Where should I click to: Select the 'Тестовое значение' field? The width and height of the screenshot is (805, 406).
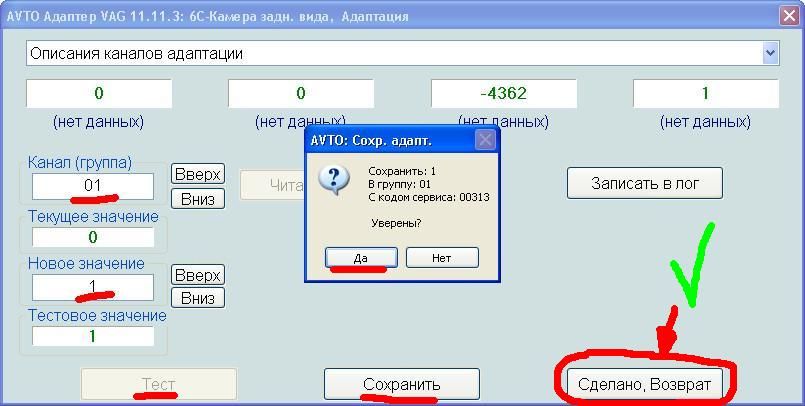(93, 337)
